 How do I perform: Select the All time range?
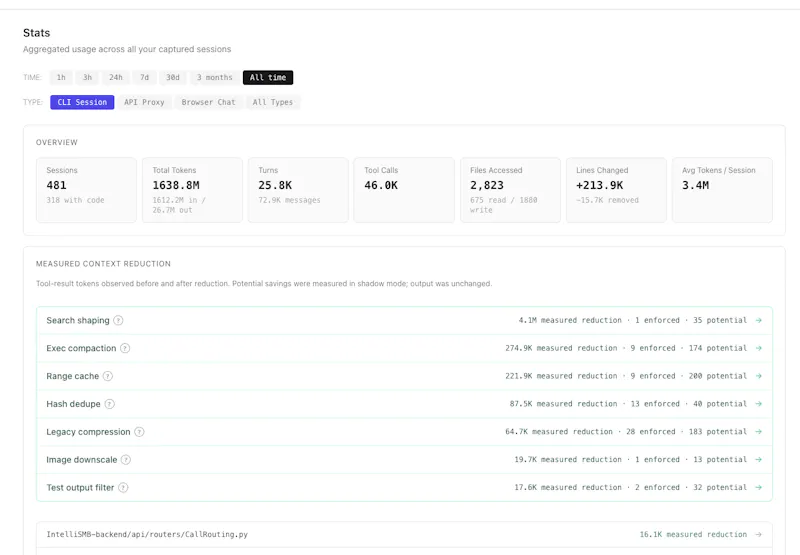pos(268,78)
